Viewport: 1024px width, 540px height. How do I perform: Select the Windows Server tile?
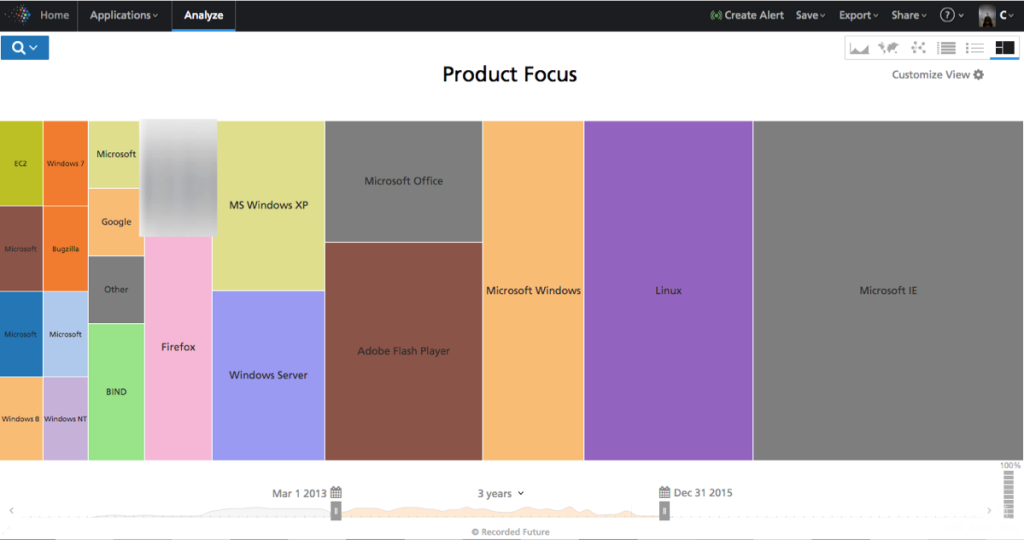268,375
